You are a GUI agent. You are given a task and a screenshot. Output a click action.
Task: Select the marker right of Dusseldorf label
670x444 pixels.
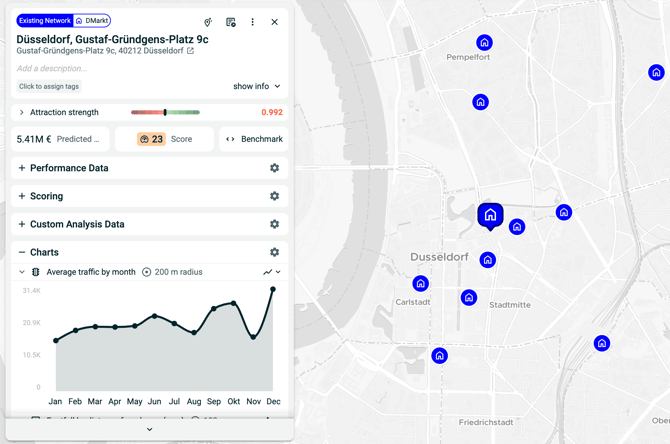coord(488,259)
